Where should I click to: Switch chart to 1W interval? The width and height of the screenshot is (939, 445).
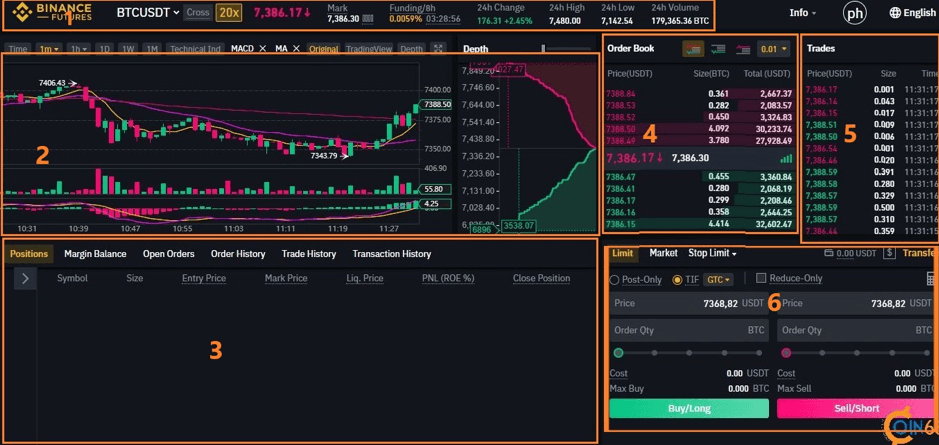[x=128, y=49]
